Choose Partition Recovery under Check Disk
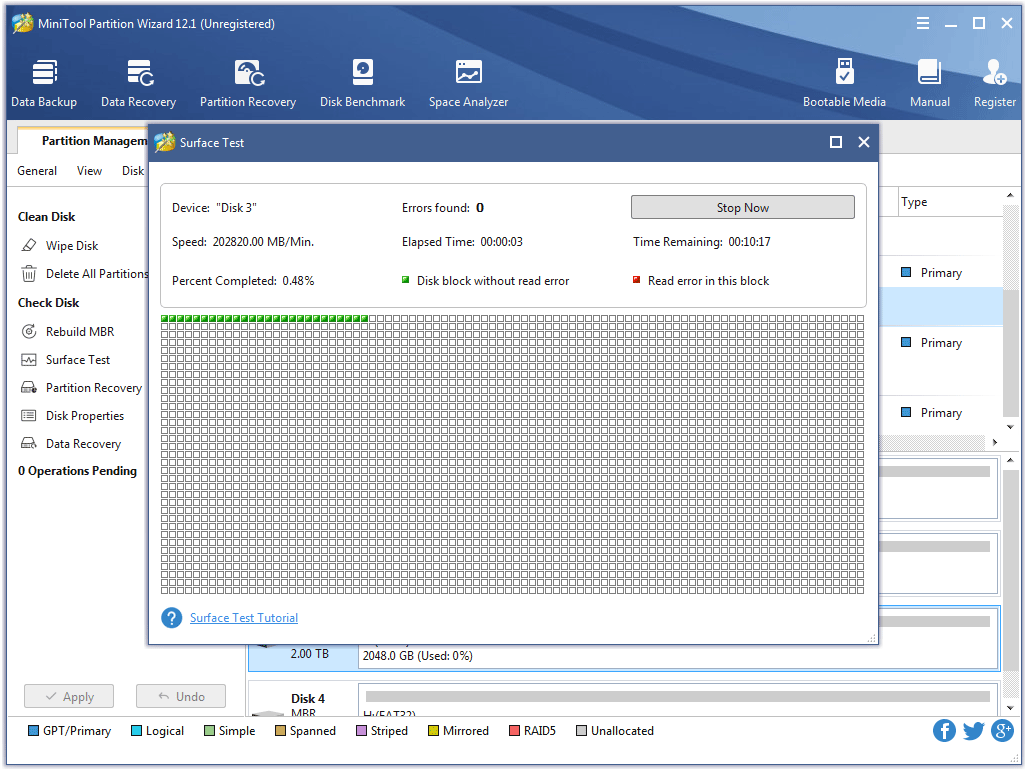The width and height of the screenshot is (1025, 770). tap(81, 388)
